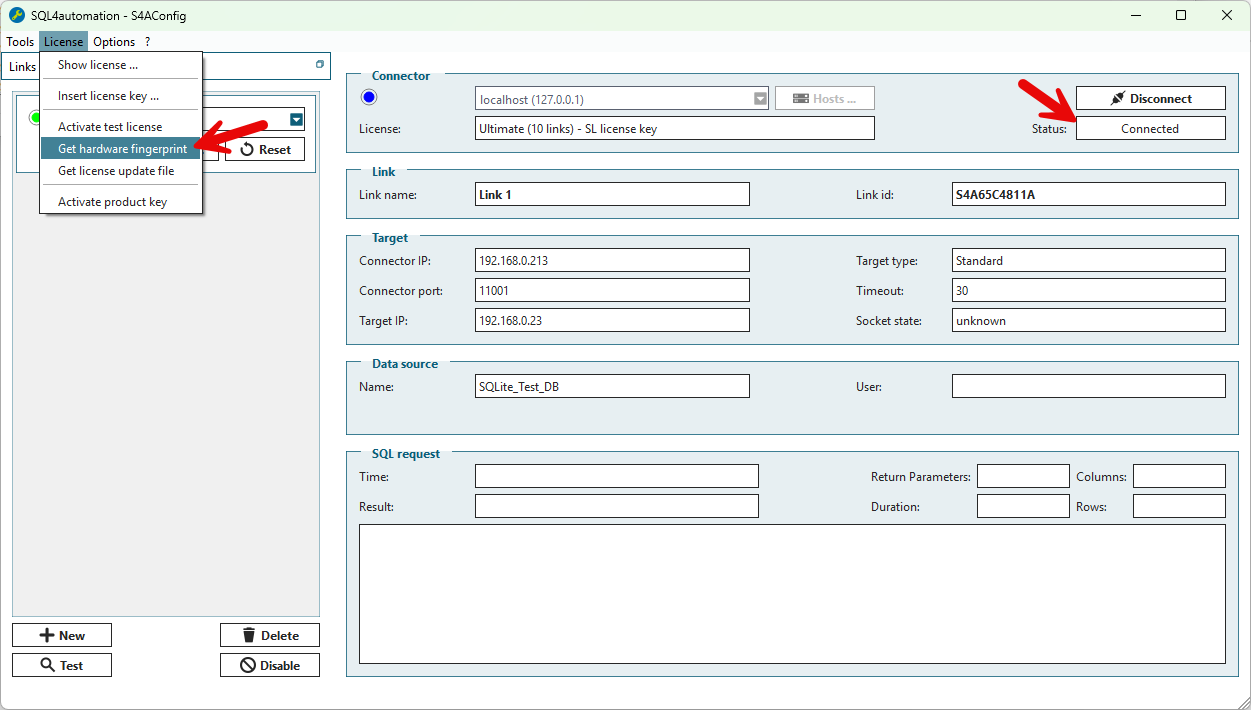Click the Timeout field
This screenshot has height=710, width=1251.
pyautogui.click(x=1089, y=290)
